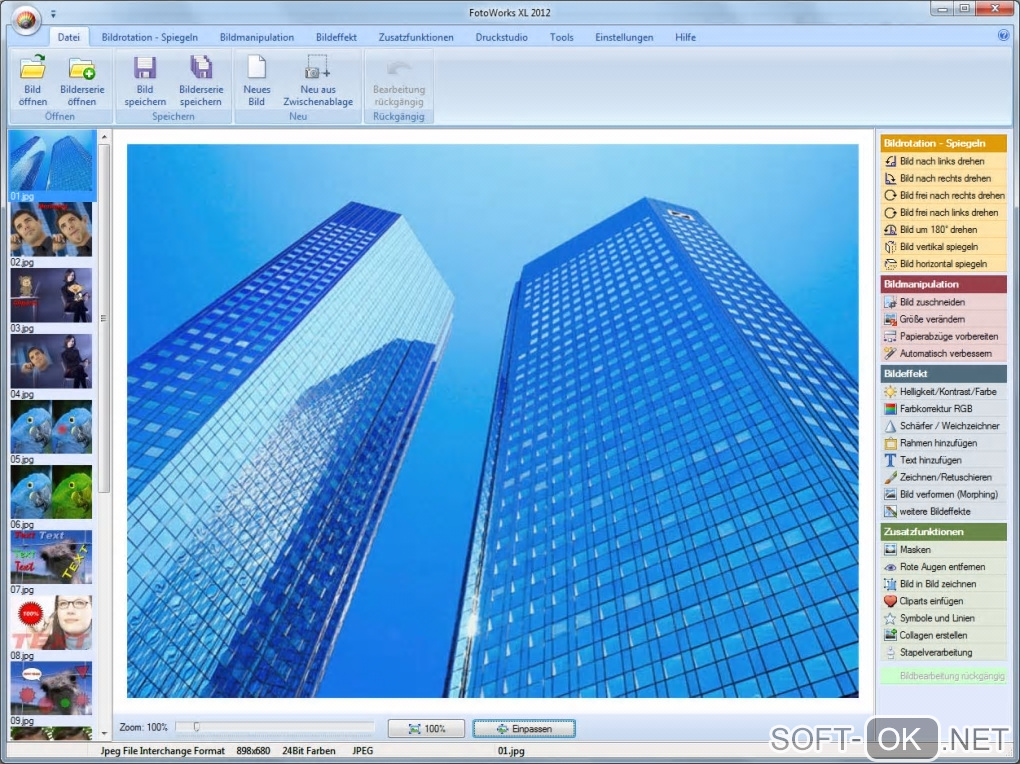Open Bild in Bild zeichnen

(943, 584)
